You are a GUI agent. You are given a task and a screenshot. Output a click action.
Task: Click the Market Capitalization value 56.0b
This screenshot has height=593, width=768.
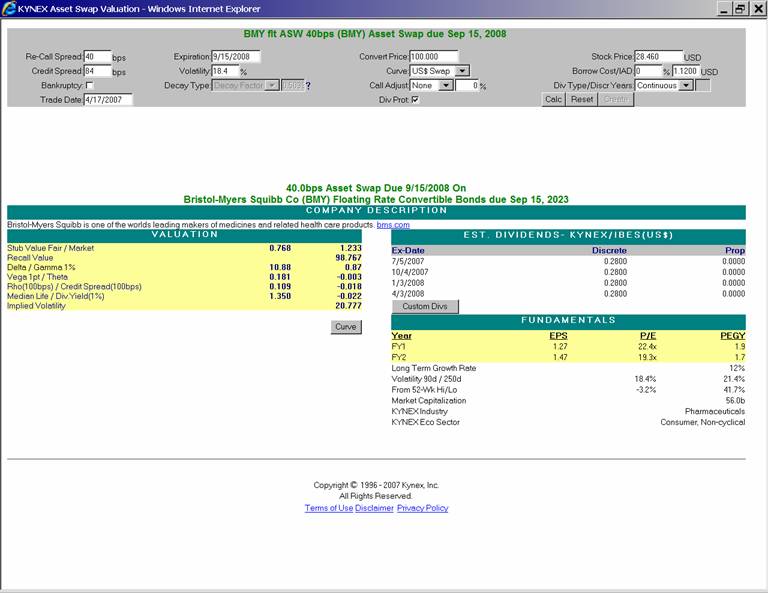(735, 400)
